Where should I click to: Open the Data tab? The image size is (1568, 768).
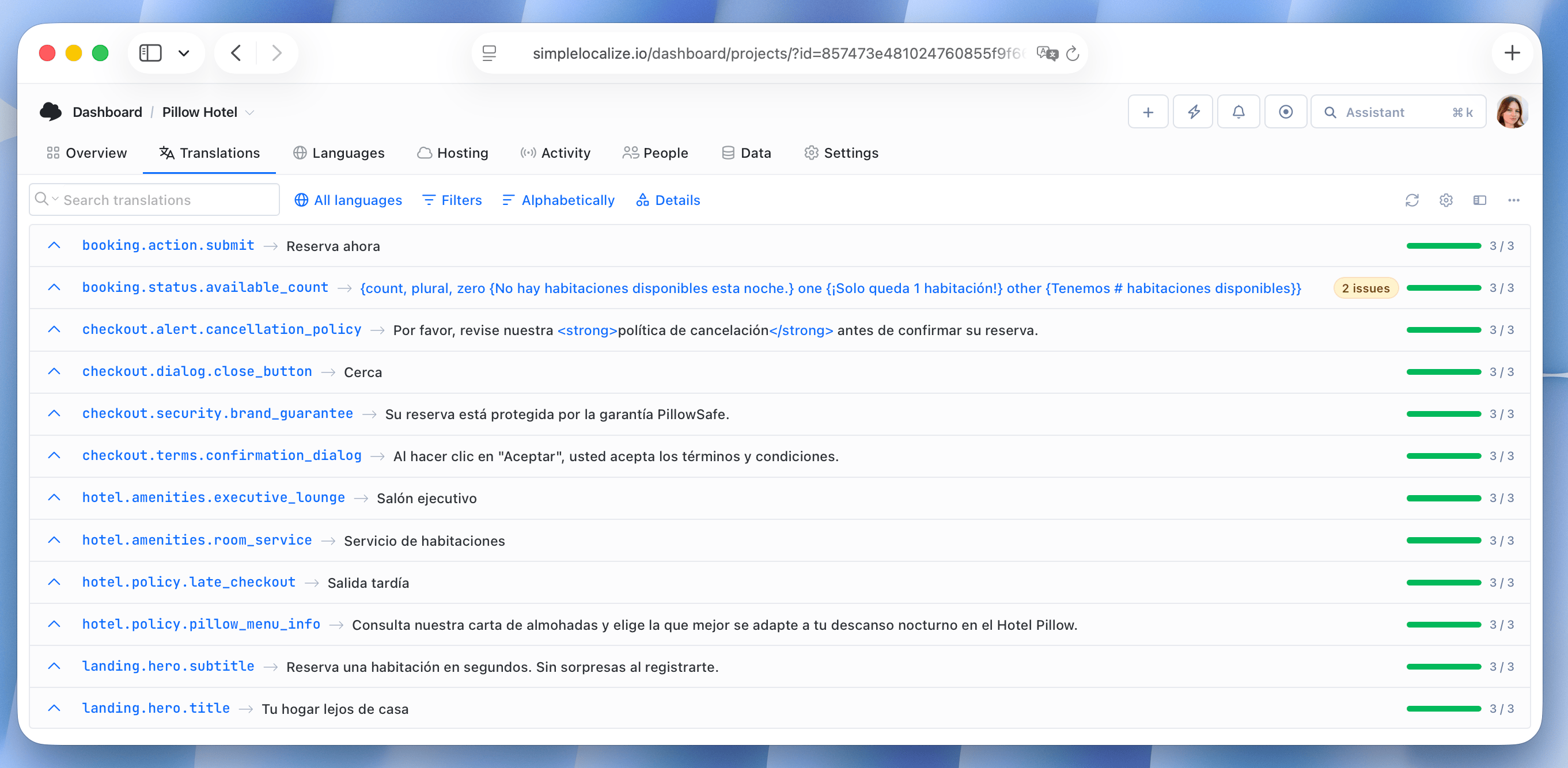(x=746, y=153)
